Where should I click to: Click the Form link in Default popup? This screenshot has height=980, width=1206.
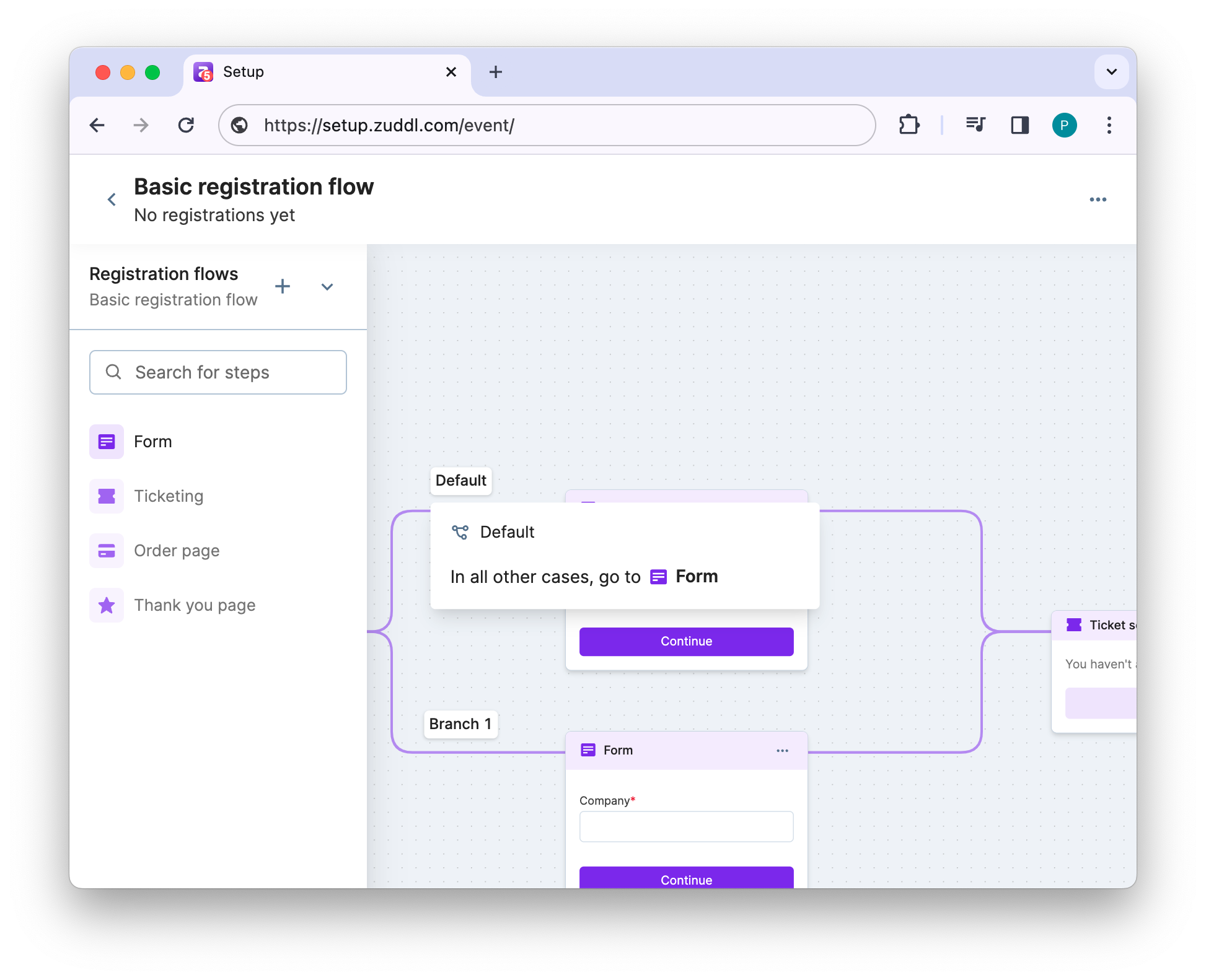(696, 577)
